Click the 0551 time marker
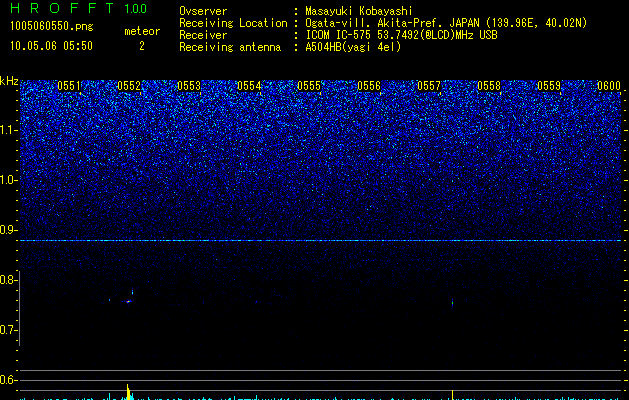 tap(69, 86)
